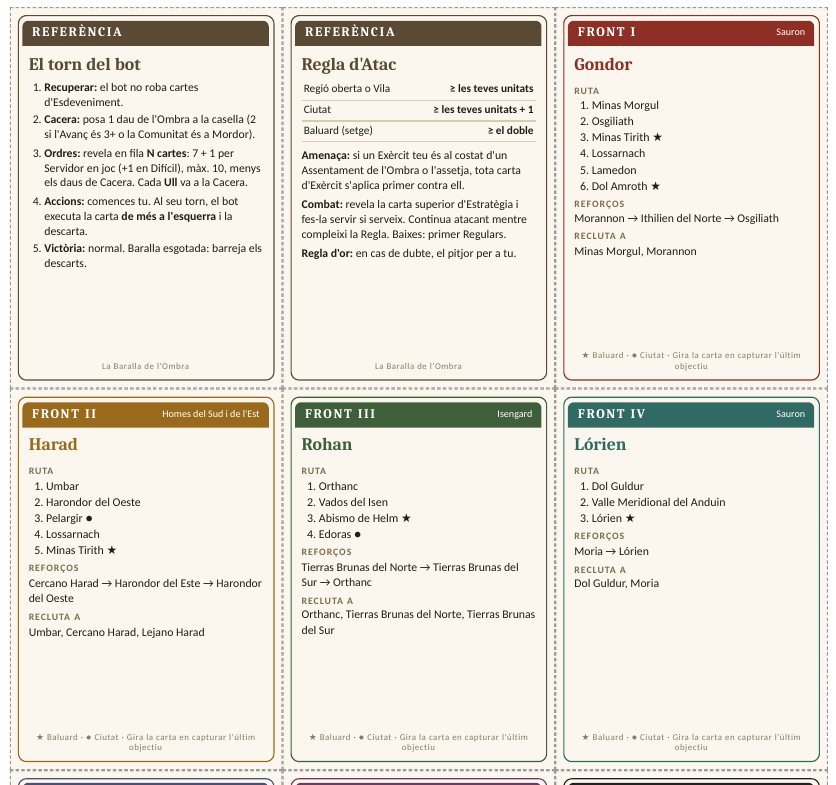The height and width of the screenshot is (785, 836).
Task: Select the 'Regla d'or' line
Action: pyautogui.click(x=408, y=253)
